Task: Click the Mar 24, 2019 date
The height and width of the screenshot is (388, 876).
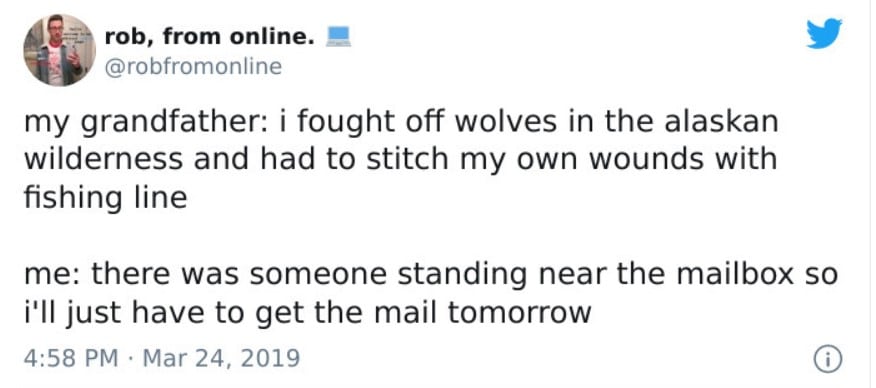Action: coord(221,357)
